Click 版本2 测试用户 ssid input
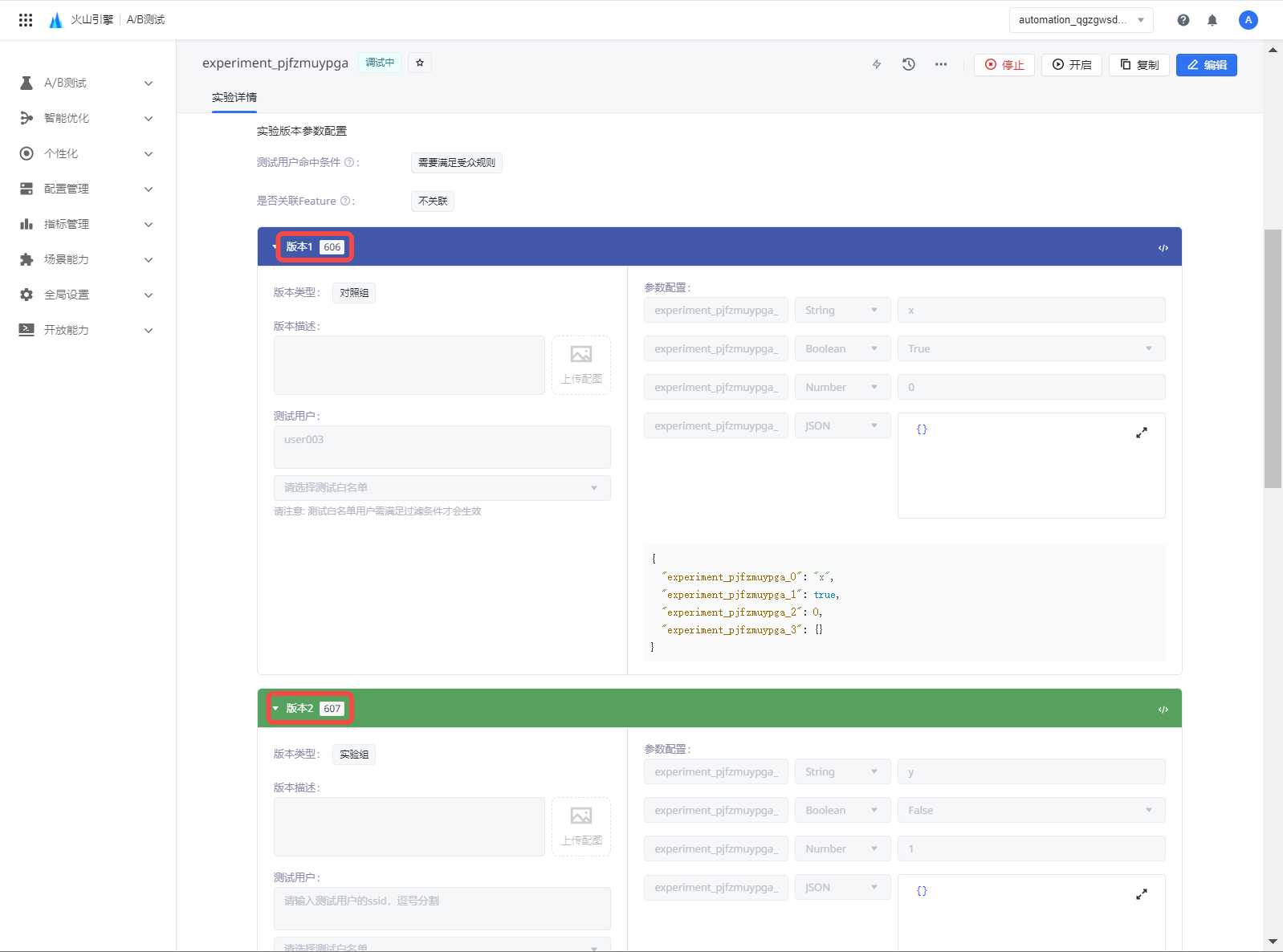Image resolution: width=1283 pixels, height=952 pixels. tap(442, 909)
